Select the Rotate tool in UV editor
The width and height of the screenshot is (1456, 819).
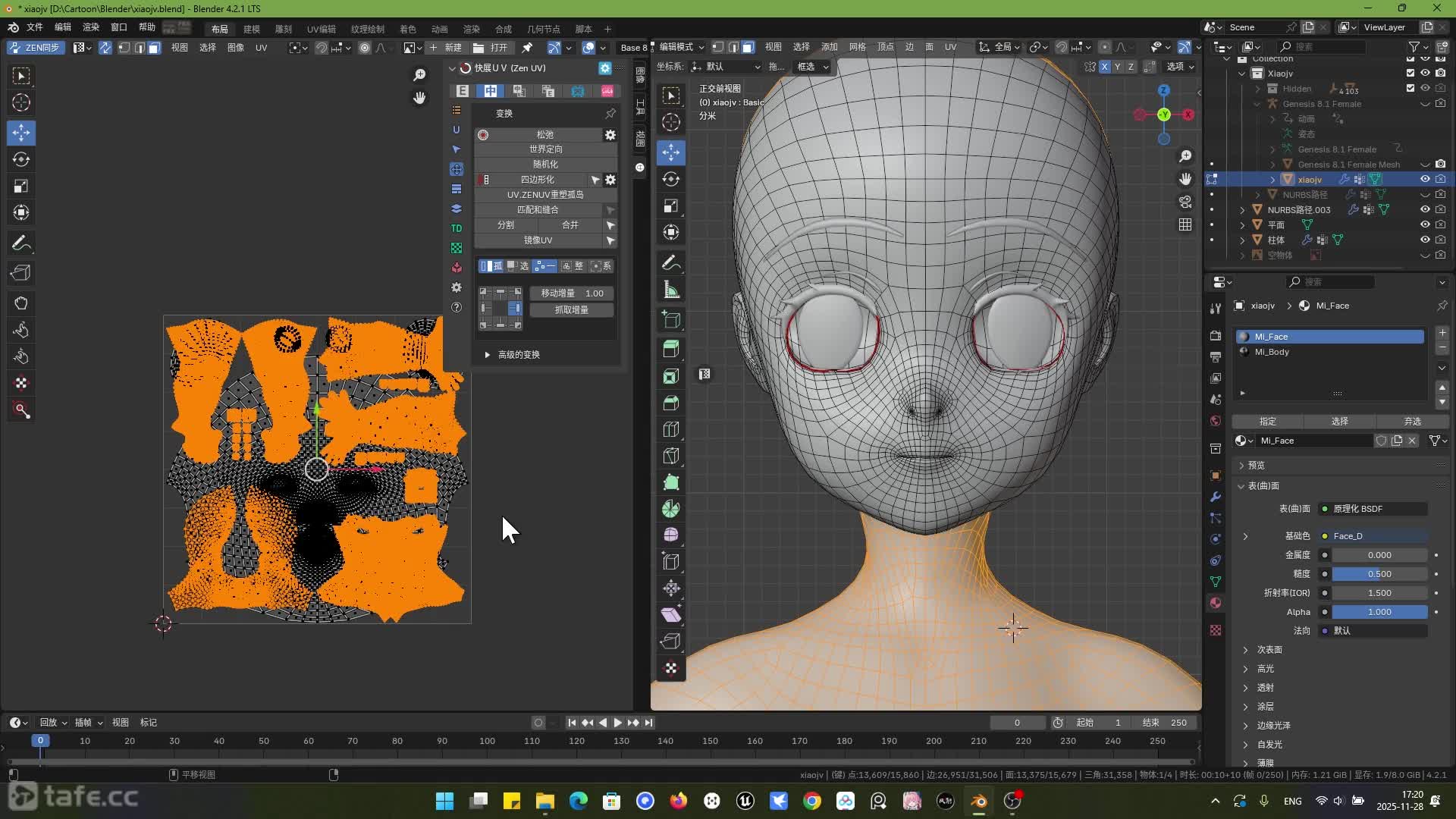(x=21, y=160)
